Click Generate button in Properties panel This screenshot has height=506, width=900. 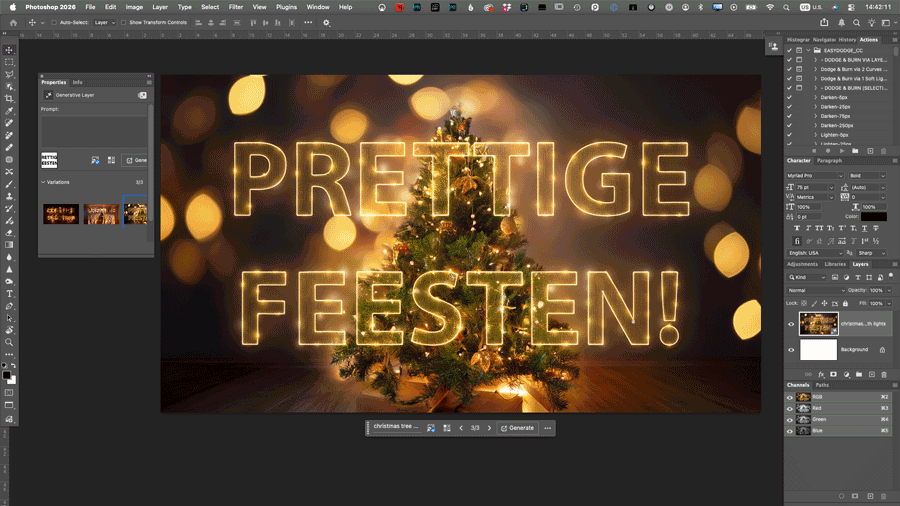tap(135, 160)
